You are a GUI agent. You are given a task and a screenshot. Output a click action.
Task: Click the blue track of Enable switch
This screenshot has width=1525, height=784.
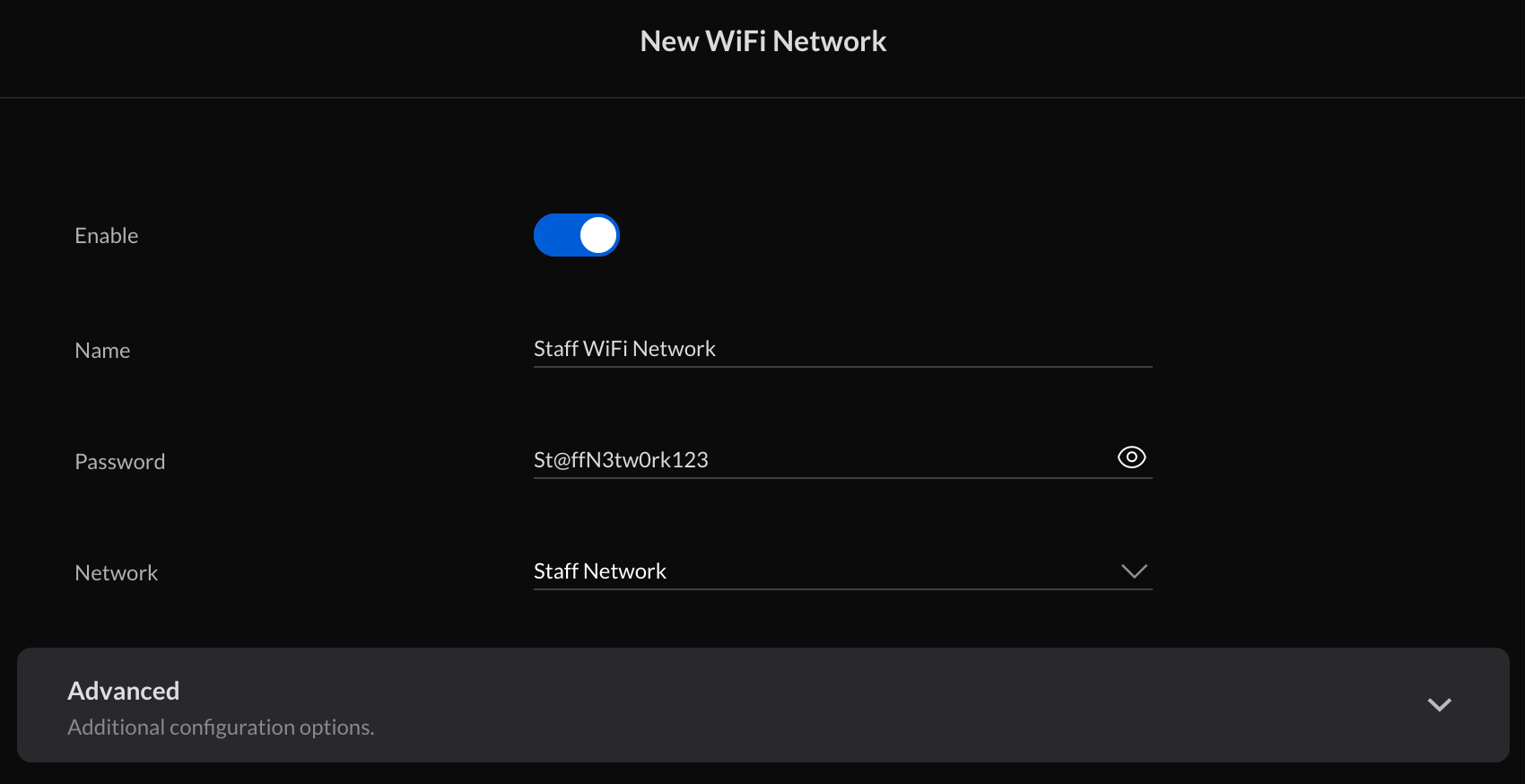[x=556, y=235]
